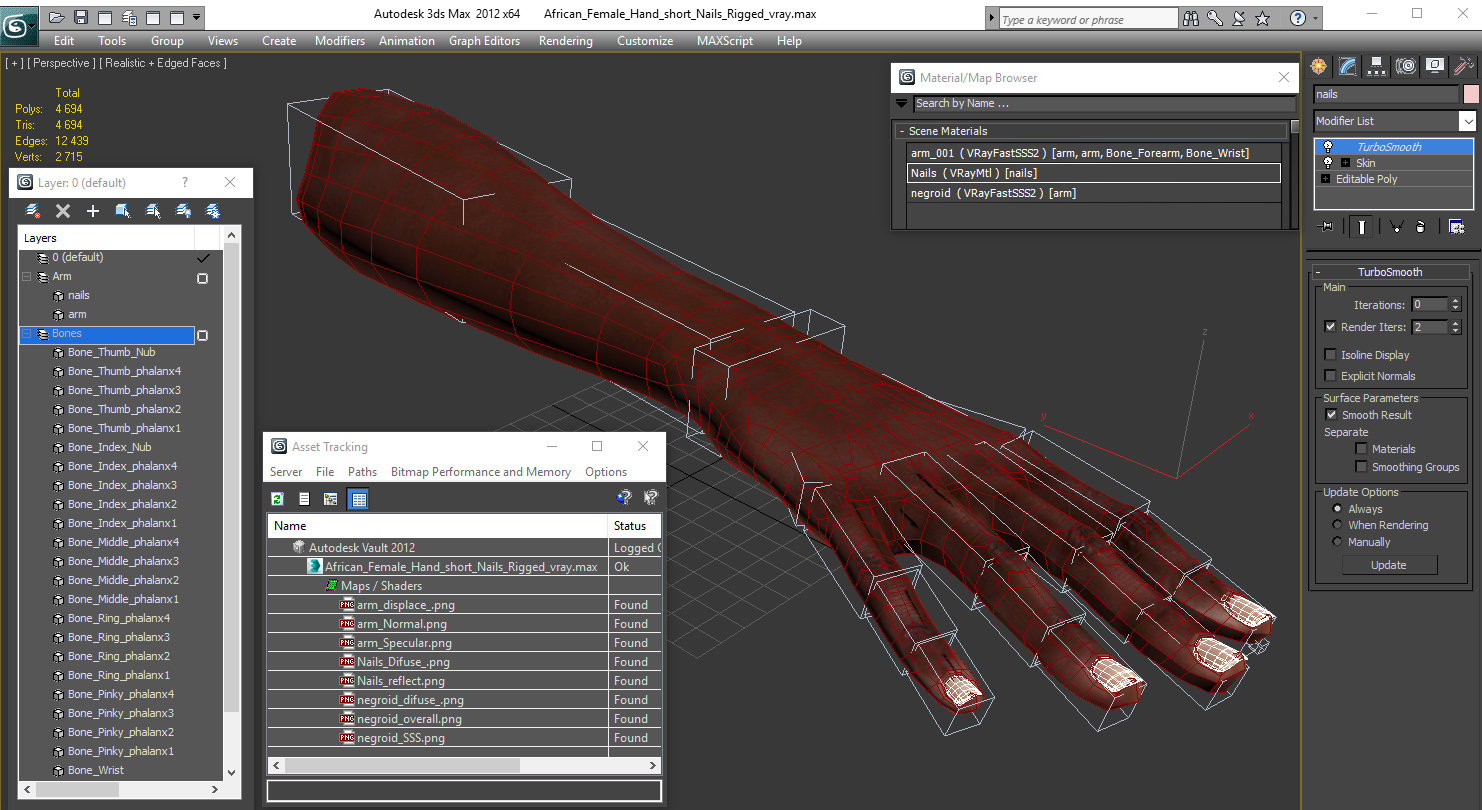Check the Separate by Materials checkbox
Viewport: 1482px width, 810px height.
click(1361, 449)
